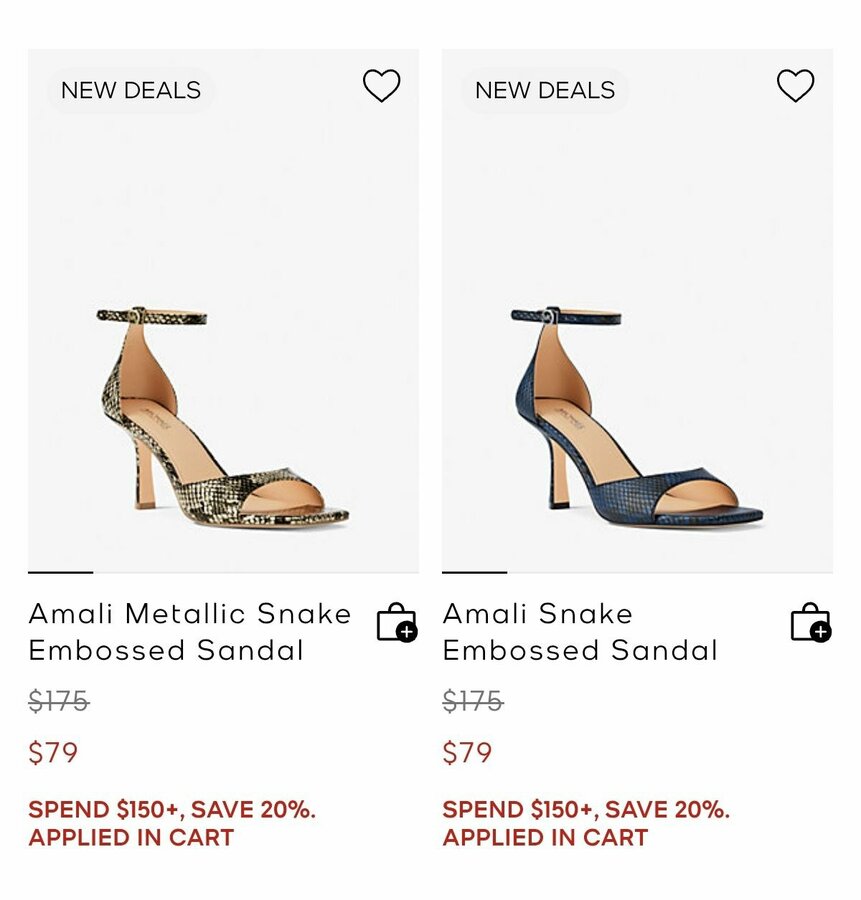Select the $79 sale price of the metallic sandal
This screenshot has width=861, height=900.
tap(53, 753)
